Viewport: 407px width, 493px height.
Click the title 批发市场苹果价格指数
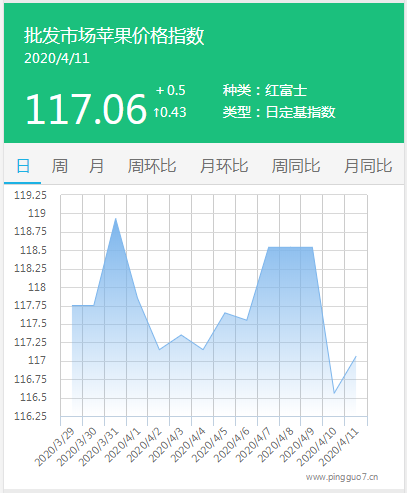(114, 36)
